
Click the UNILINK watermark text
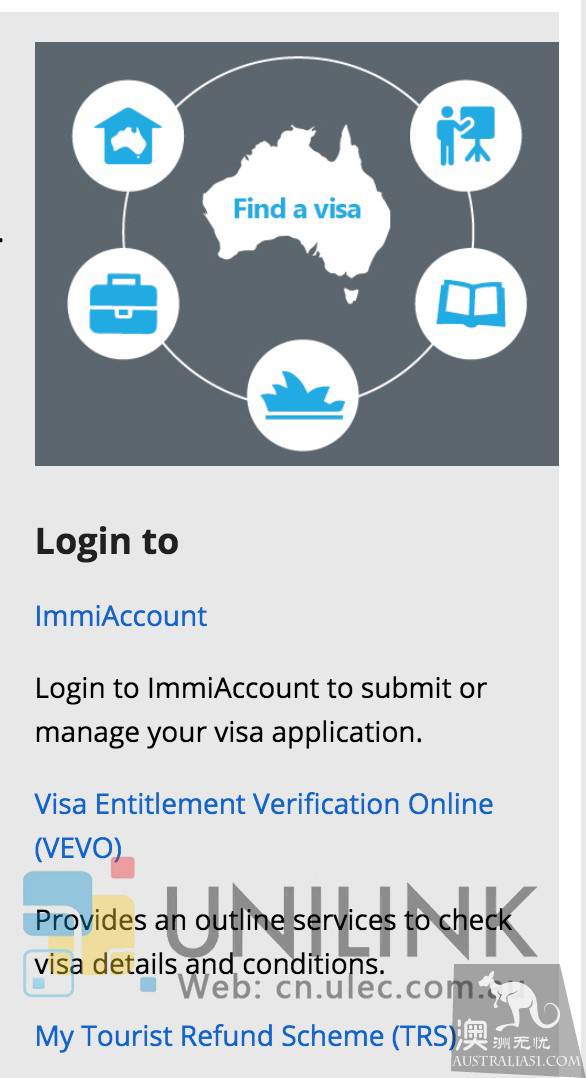[351, 923]
